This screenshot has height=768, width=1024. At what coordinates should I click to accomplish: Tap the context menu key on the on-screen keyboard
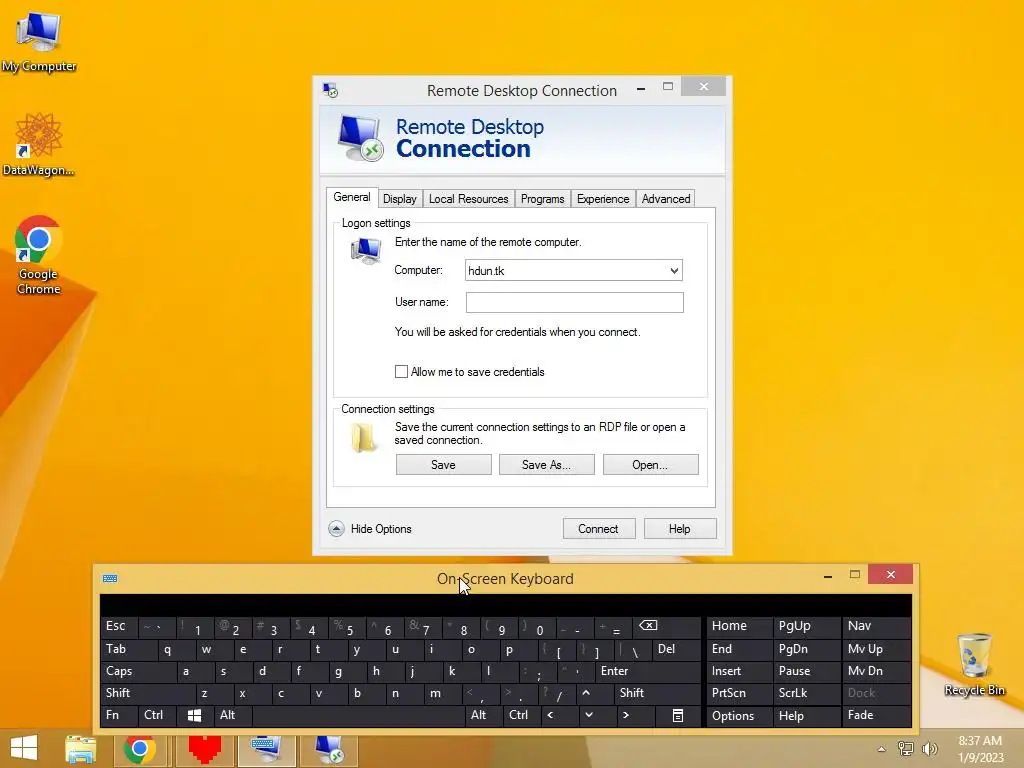[678, 716]
